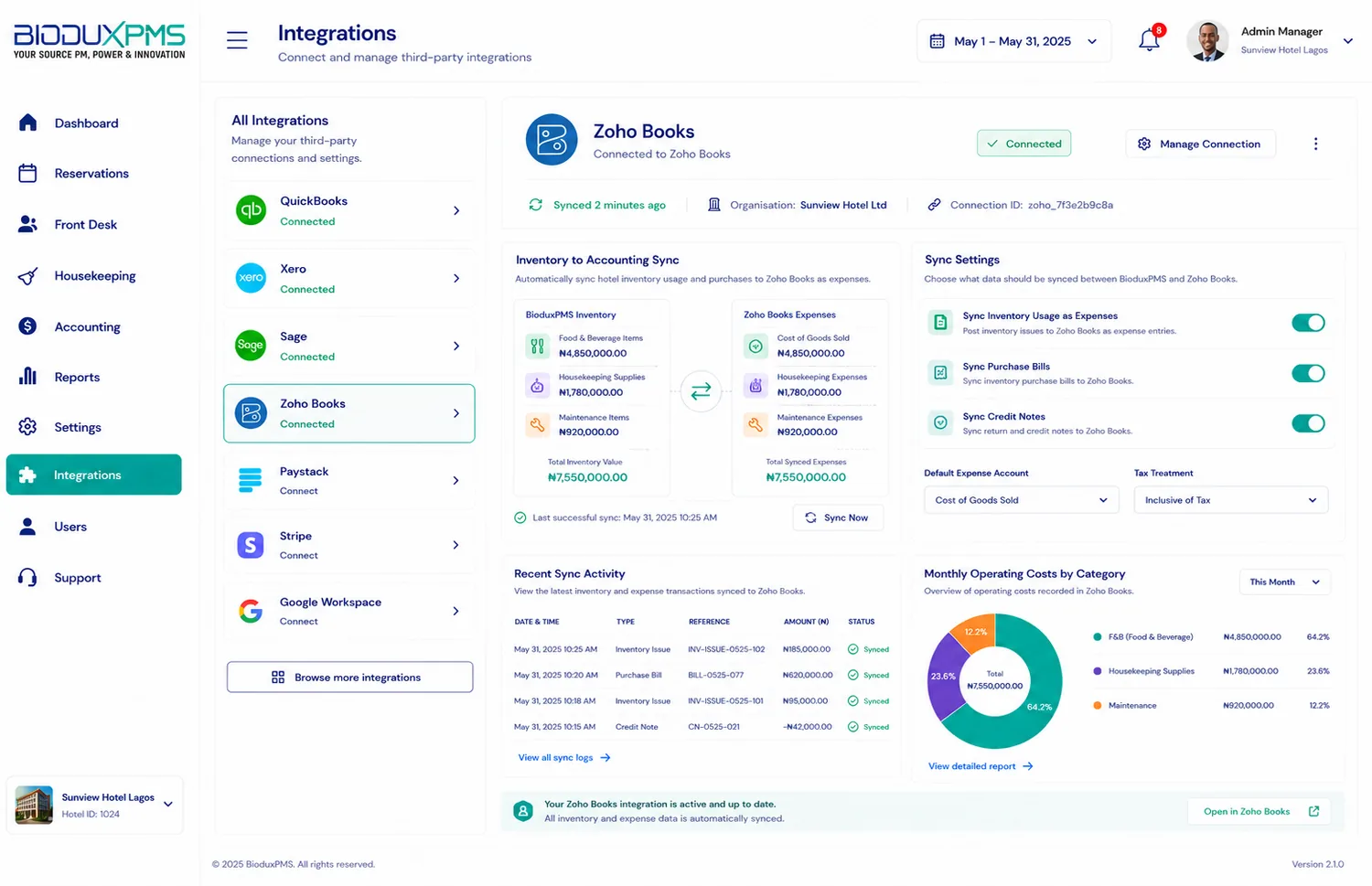
Task: Open the hamburger menu icon
Action: 237,40
